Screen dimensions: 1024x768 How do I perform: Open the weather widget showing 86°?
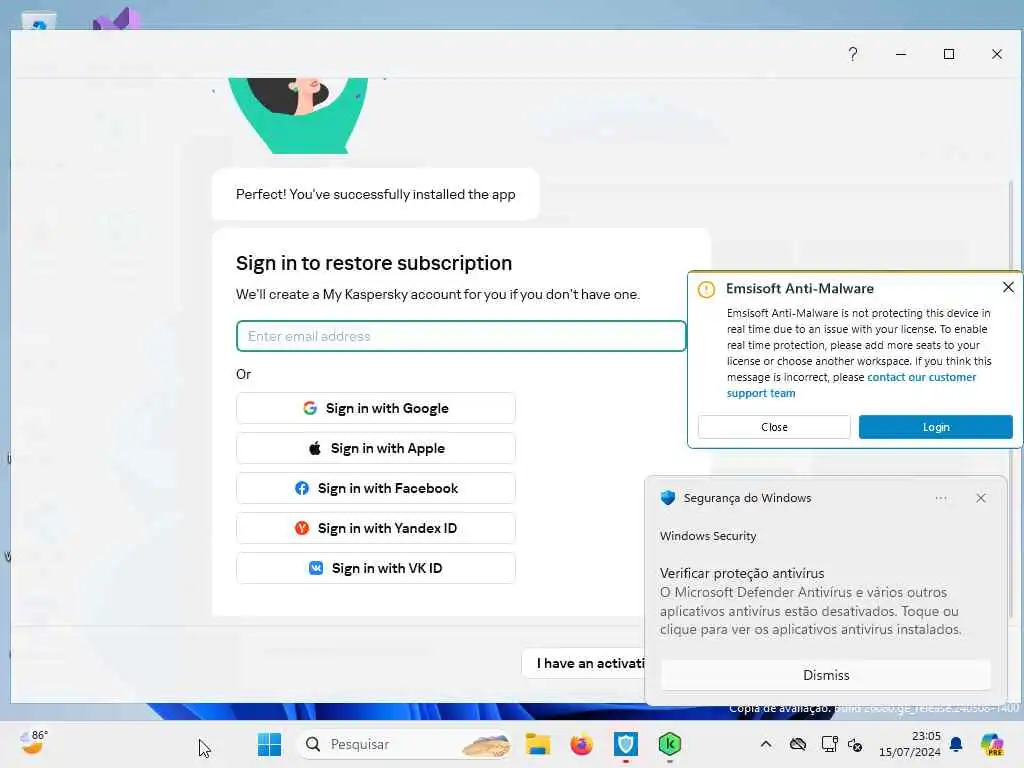pos(33,743)
